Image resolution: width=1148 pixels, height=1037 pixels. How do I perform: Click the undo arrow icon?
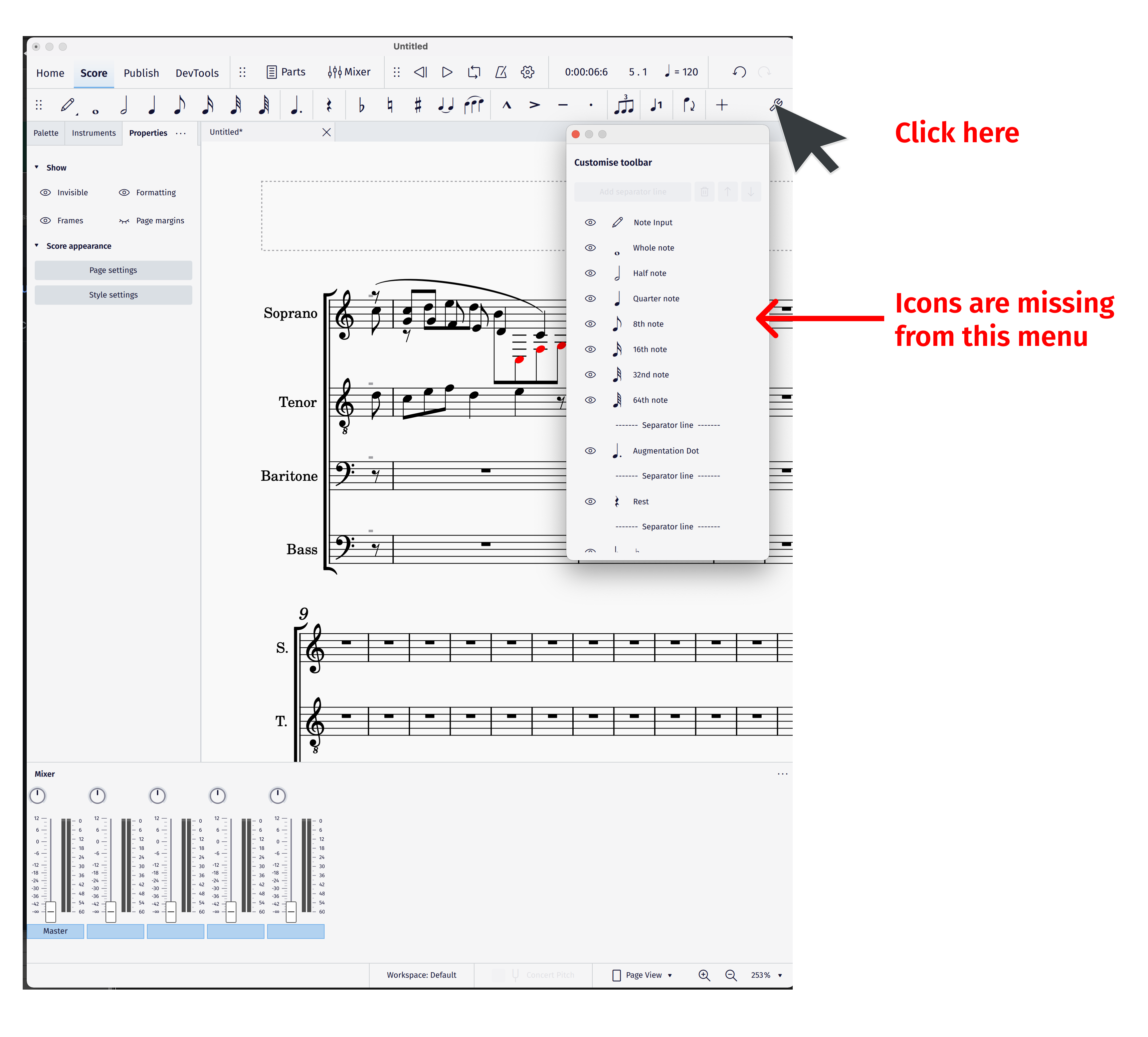[x=739, y=72]
